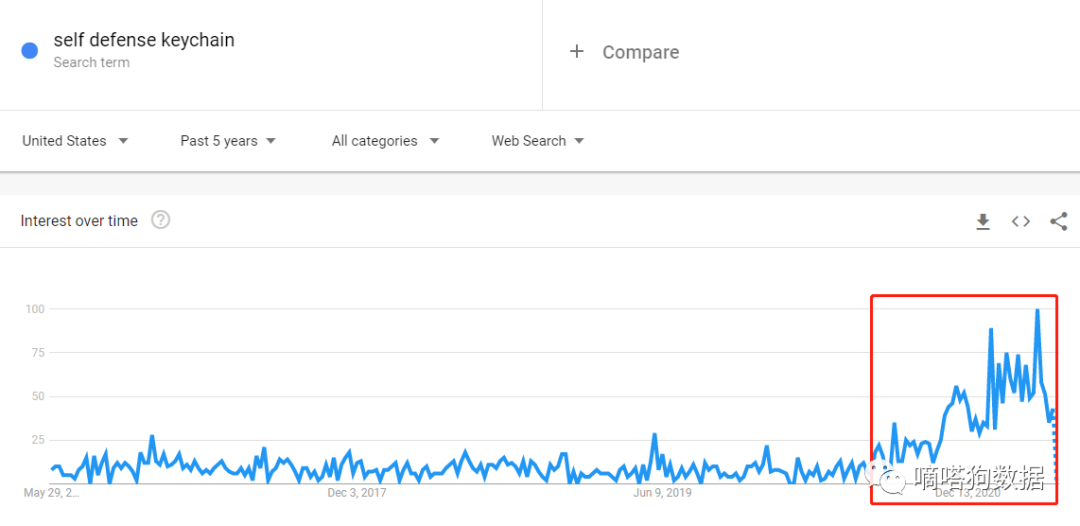
Task: Open the Interest over time help icon
Action: click(x=160, y=220)
